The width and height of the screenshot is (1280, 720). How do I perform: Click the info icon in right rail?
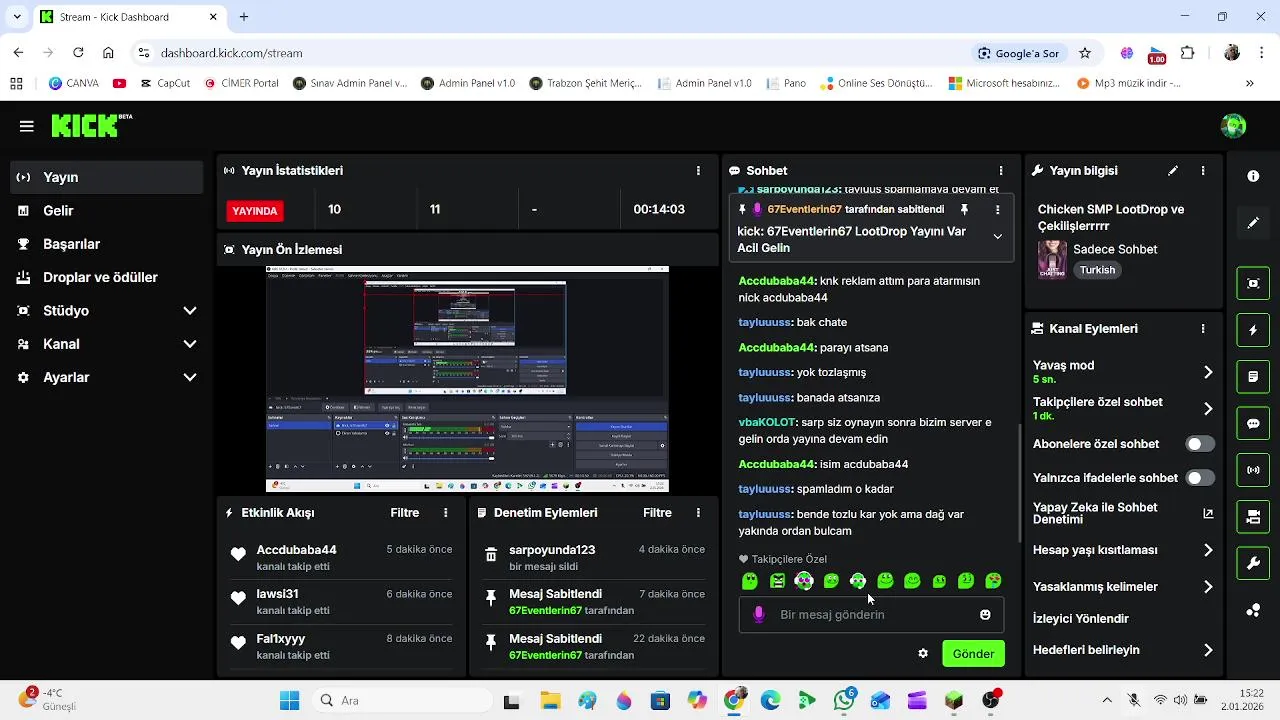pos(1253,176)
